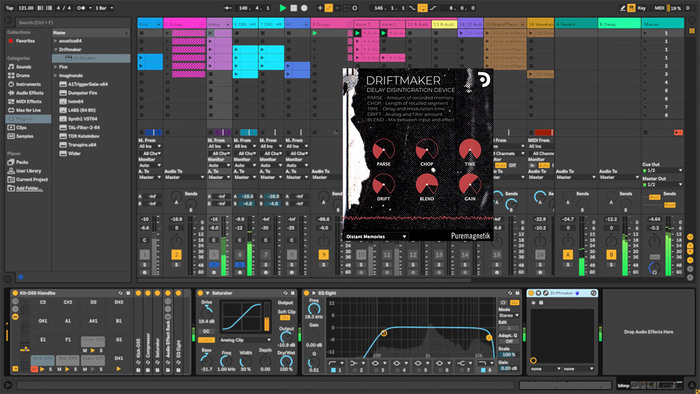Click the TIME knob in Driftmaker
Screen dimensions: 700x394
470,149
